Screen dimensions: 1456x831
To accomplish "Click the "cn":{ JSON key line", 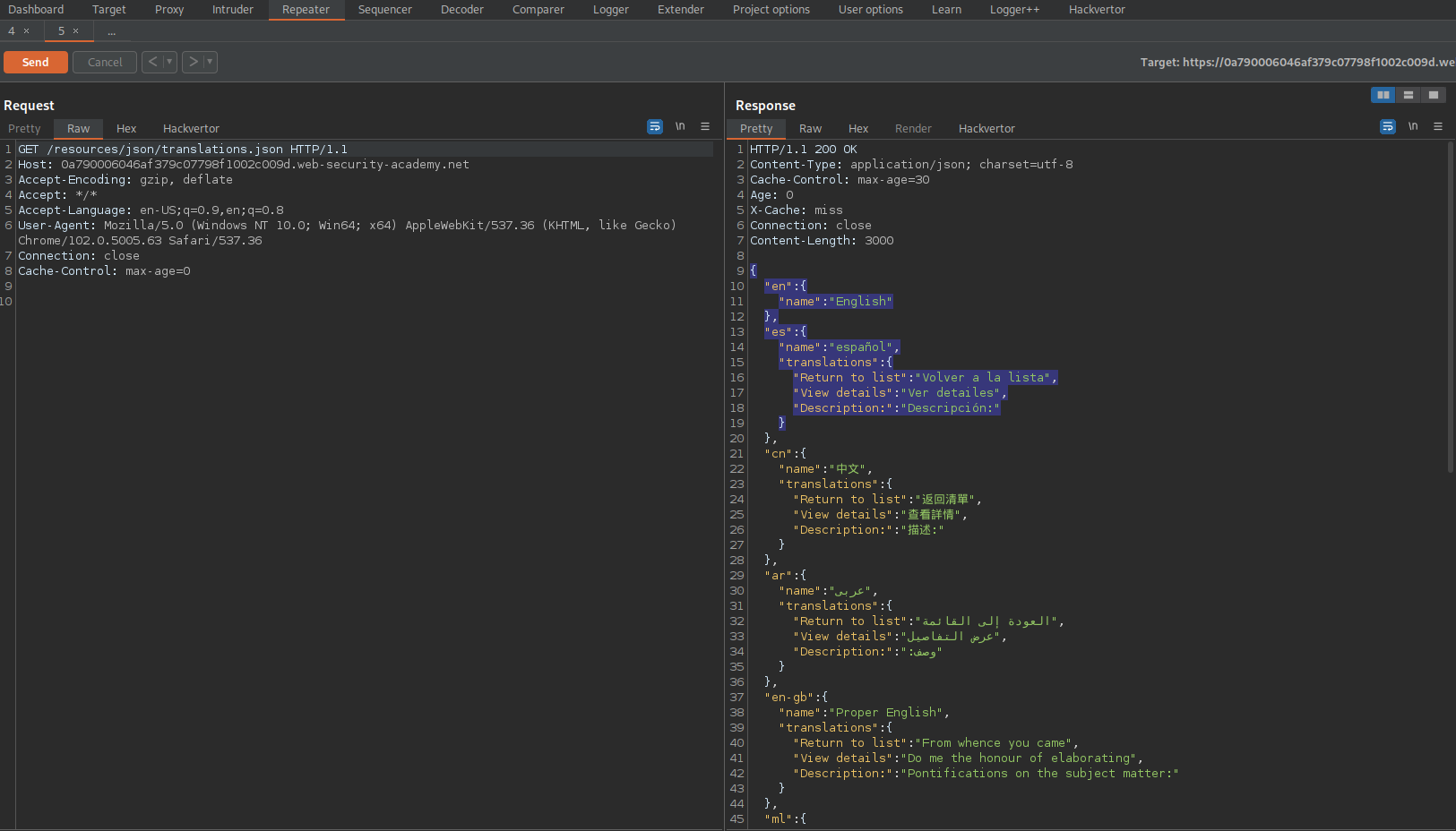I will (786, 454).
